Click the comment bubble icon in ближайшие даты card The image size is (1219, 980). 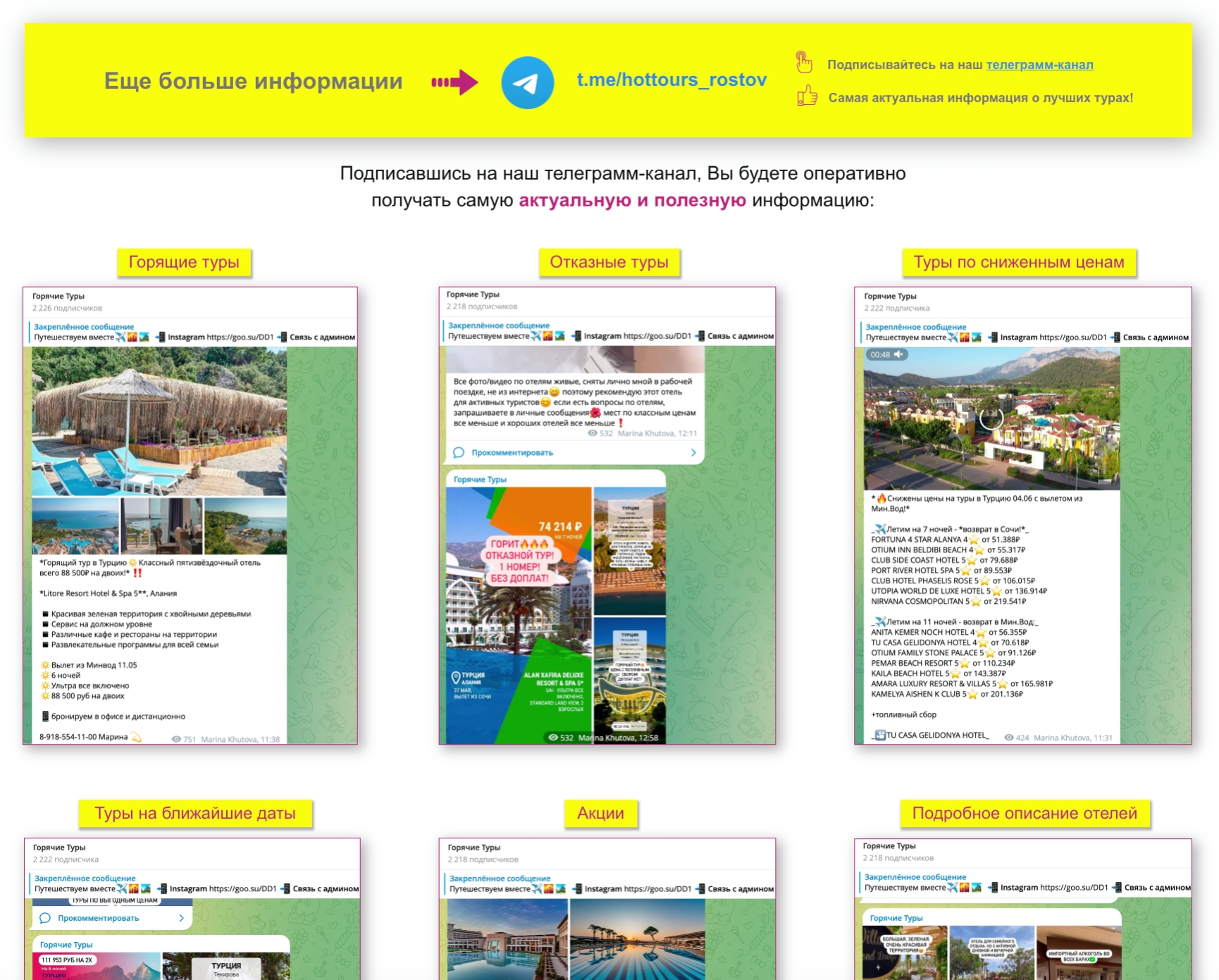point(45,918)
